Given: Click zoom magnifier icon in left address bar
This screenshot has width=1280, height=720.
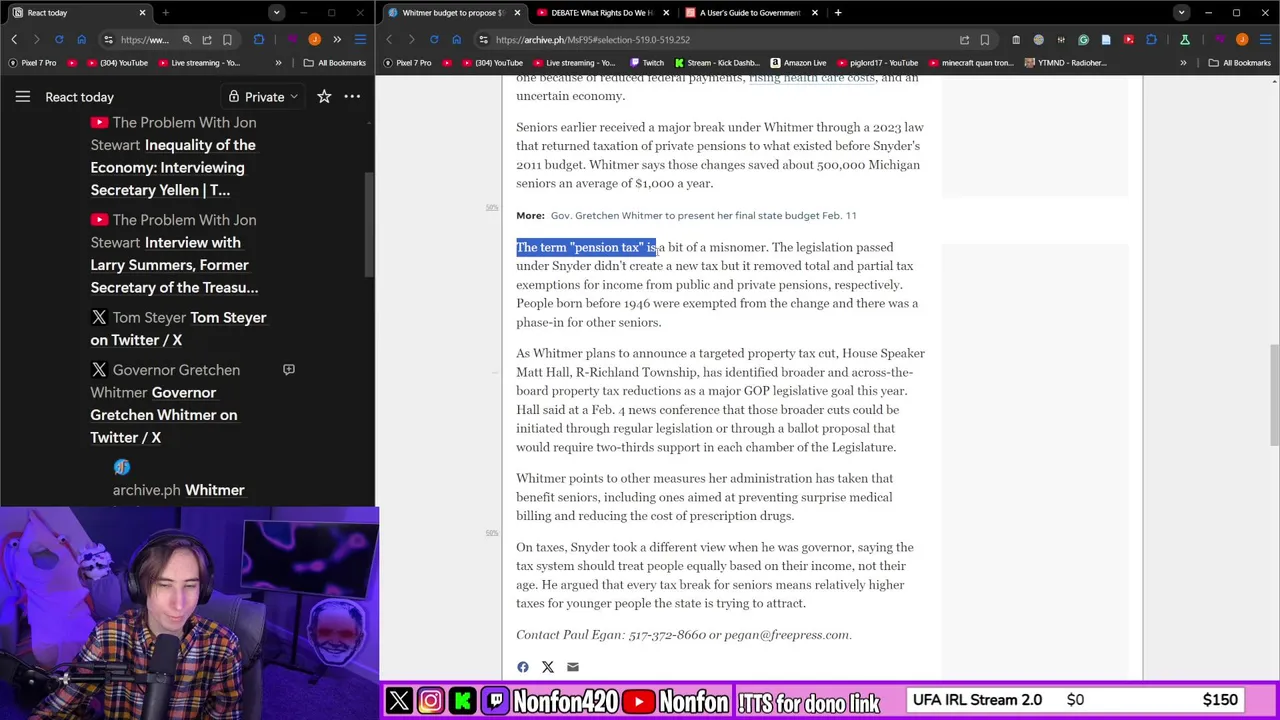Looking at the screenshot, I should (x=186, y=40).
